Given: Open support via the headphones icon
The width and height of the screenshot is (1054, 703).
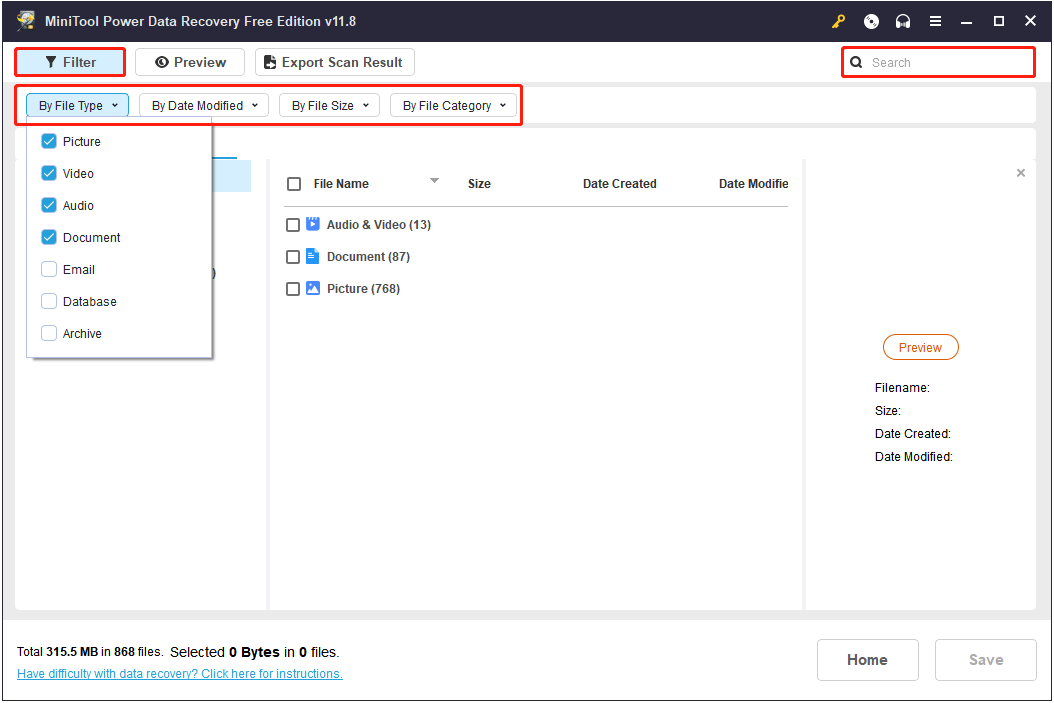Looking at the screenshot, I should (x=903, y=21).
